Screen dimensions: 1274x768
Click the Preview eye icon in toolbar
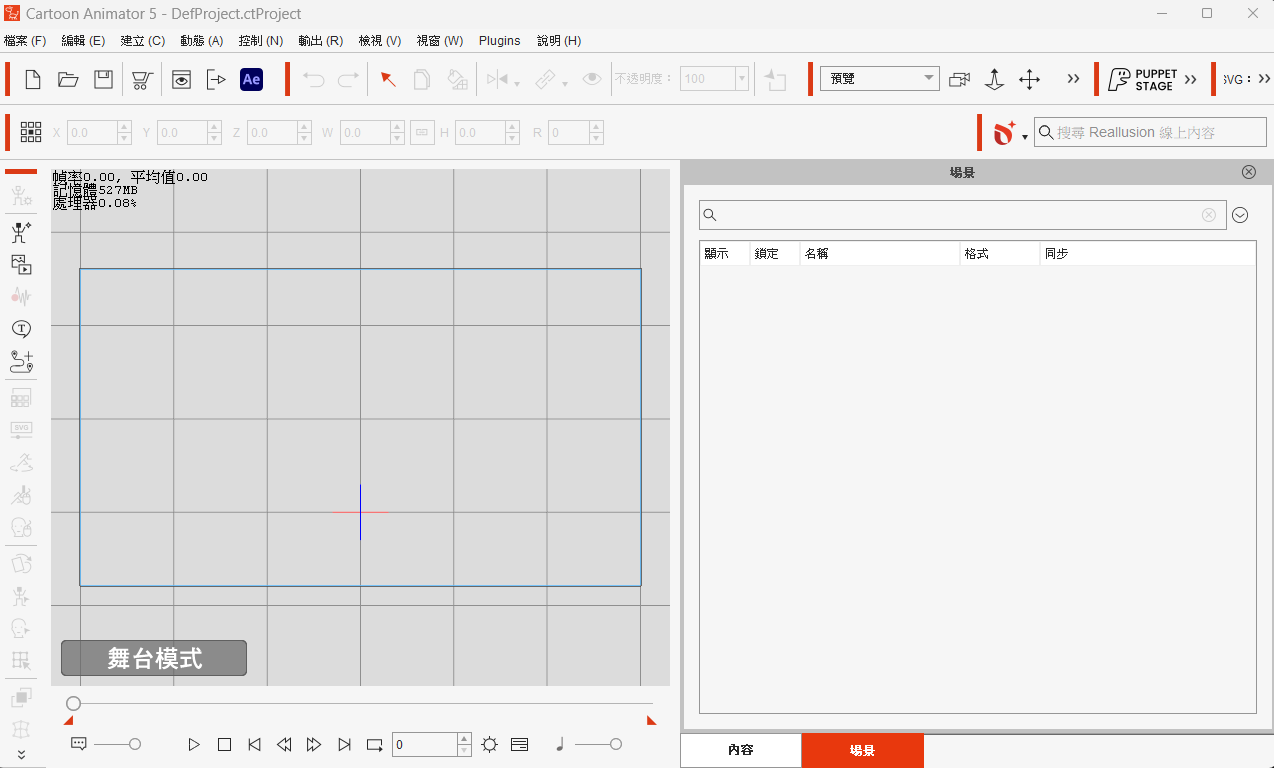coord(181,80)
